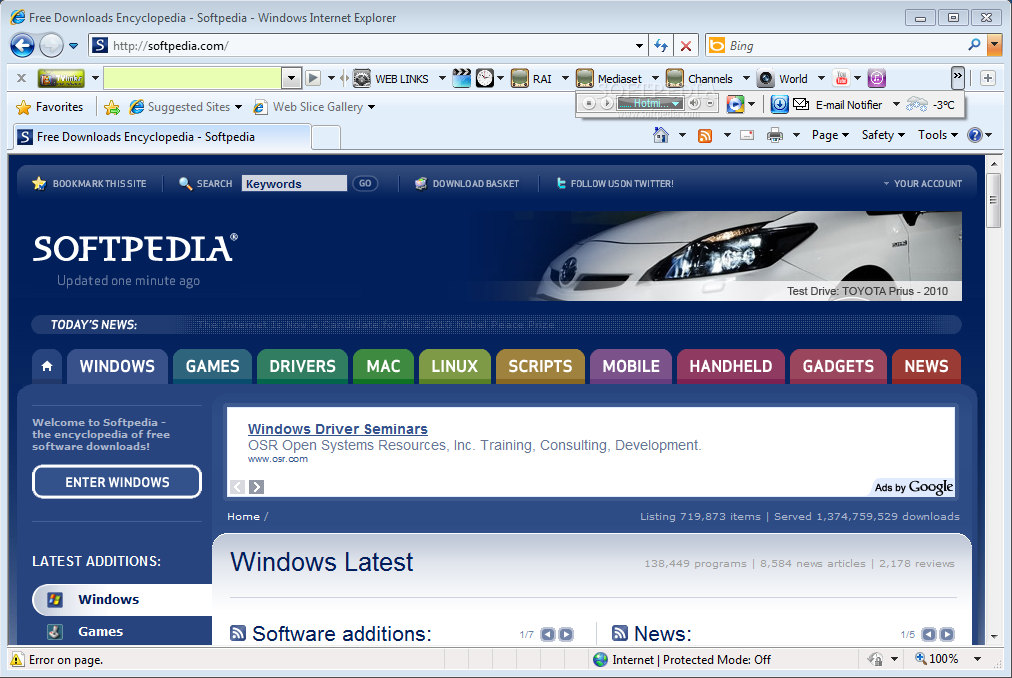Open the WEB LINKS toolbar icon

(x=362, y=79)
